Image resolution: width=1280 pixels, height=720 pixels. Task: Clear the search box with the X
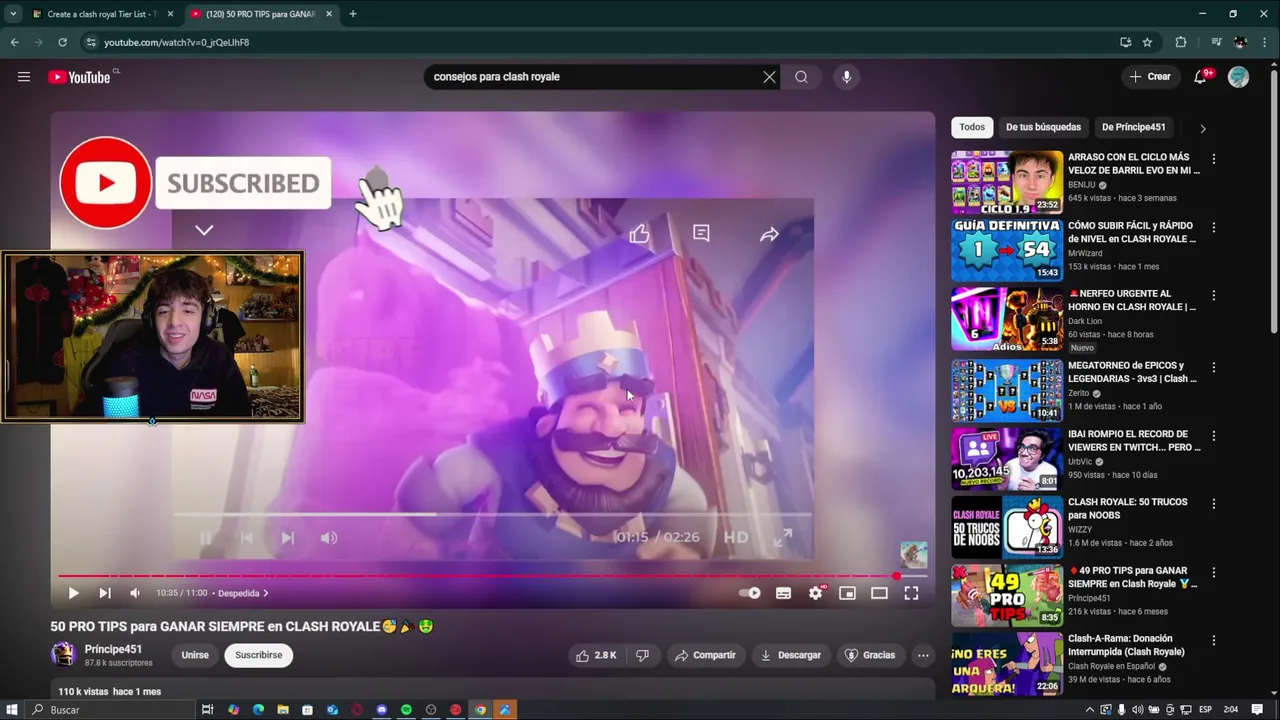click(769, 77)
